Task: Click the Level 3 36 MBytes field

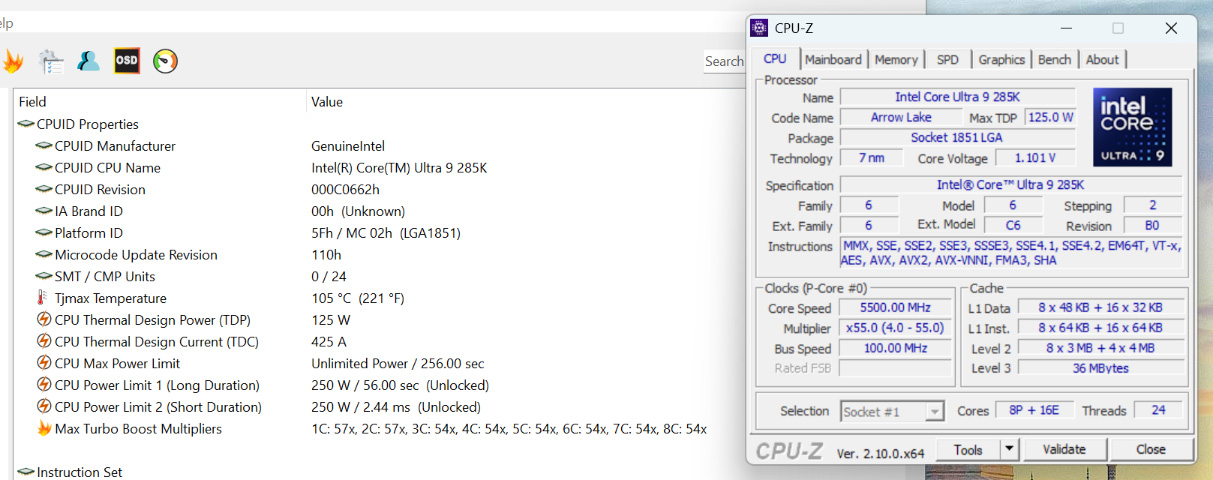Action: point(1101,368)
